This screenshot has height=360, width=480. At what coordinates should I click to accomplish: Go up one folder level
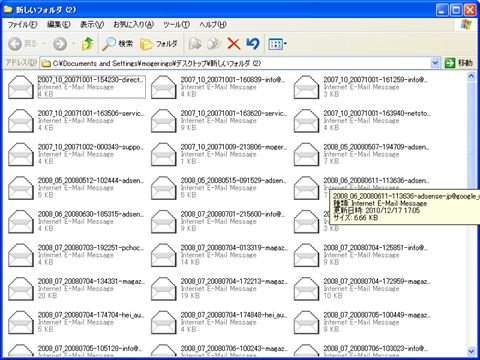88,44
